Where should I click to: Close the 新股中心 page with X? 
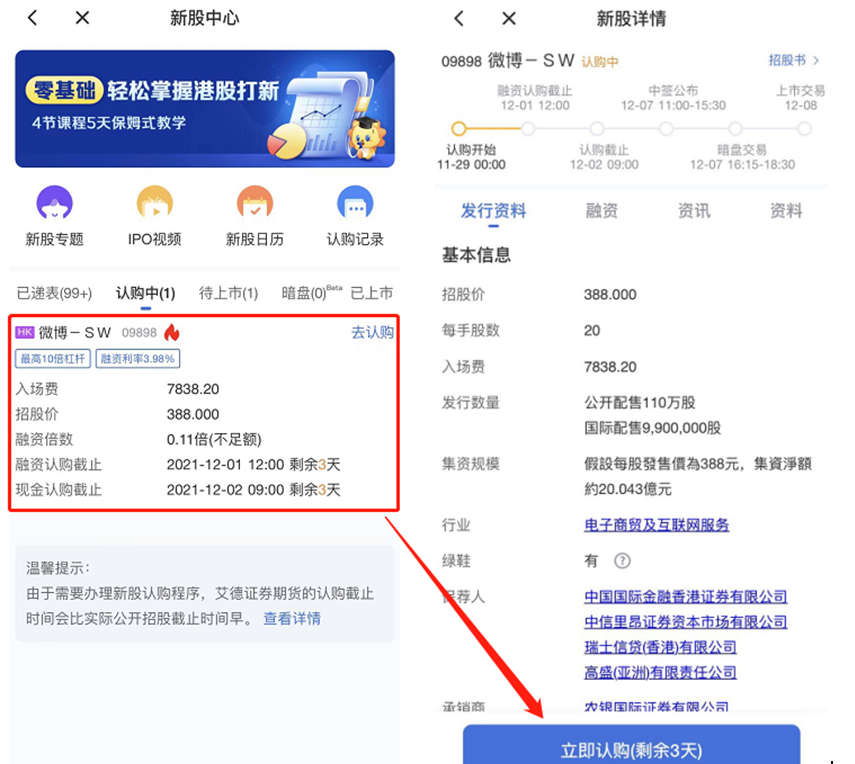tap(82, 18)
